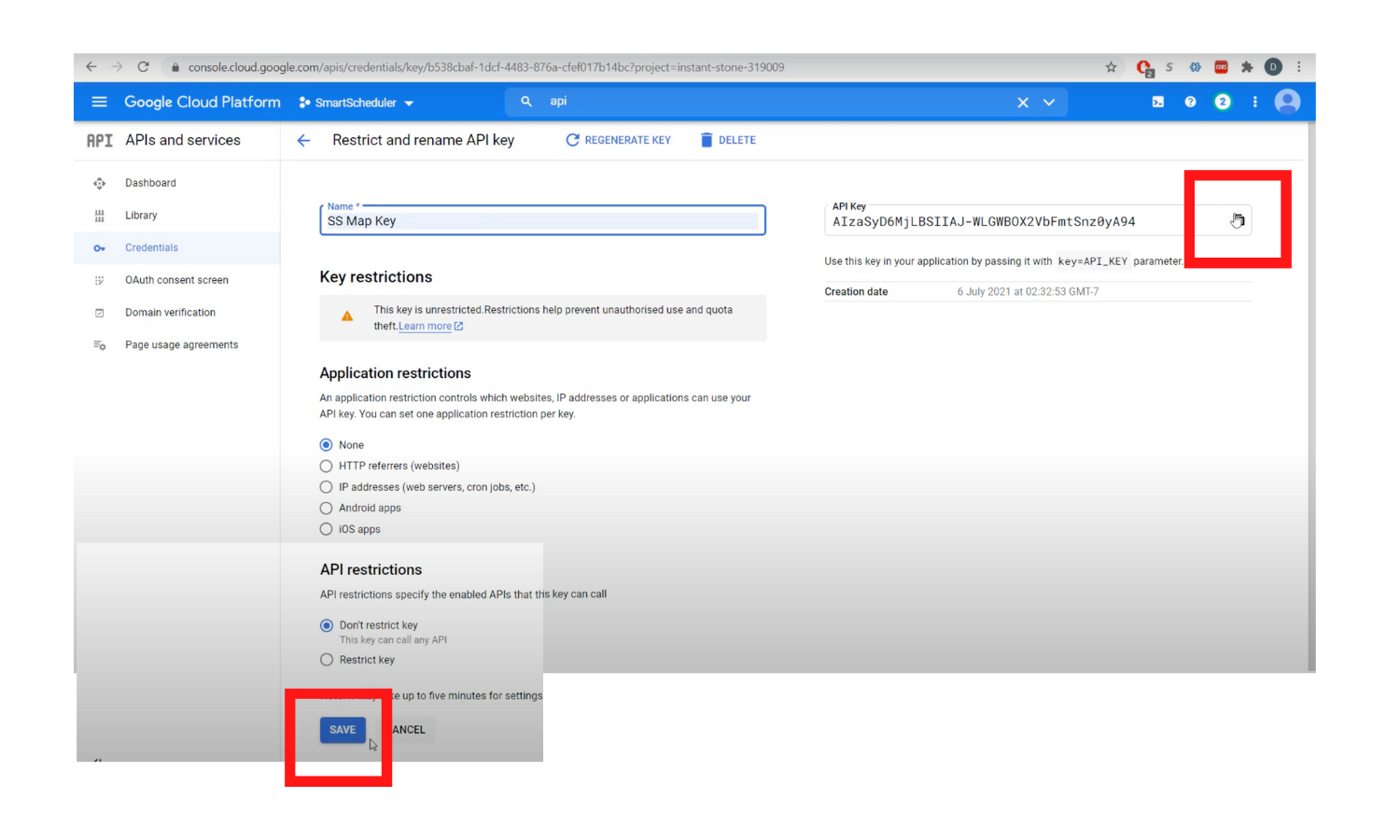The width and height of the screenshot is (1400, 840).
Task: Open the help question mark icon
Action: pyautogui.click(x=1190, y=102)
